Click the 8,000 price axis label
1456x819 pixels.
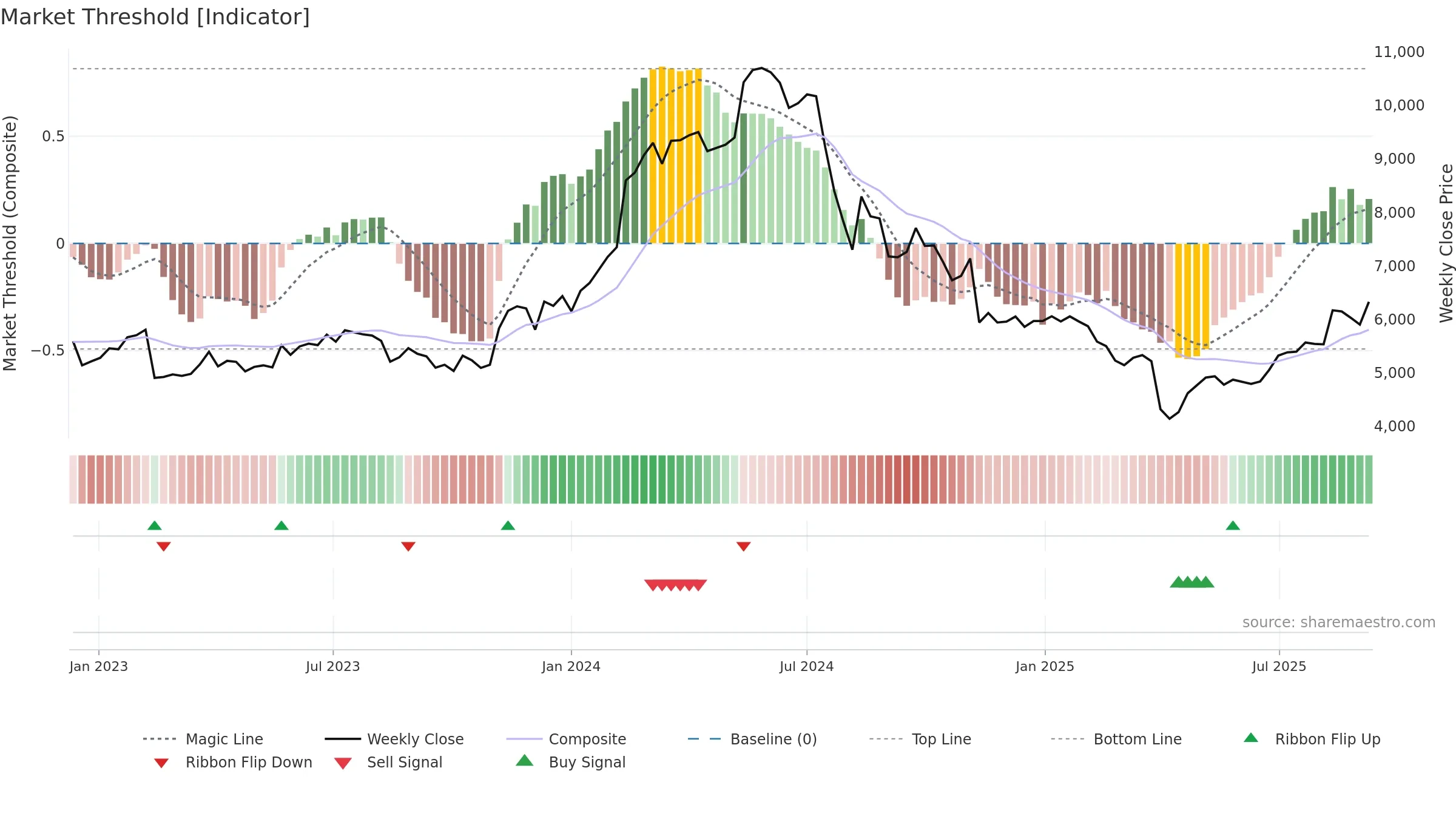1395,212
